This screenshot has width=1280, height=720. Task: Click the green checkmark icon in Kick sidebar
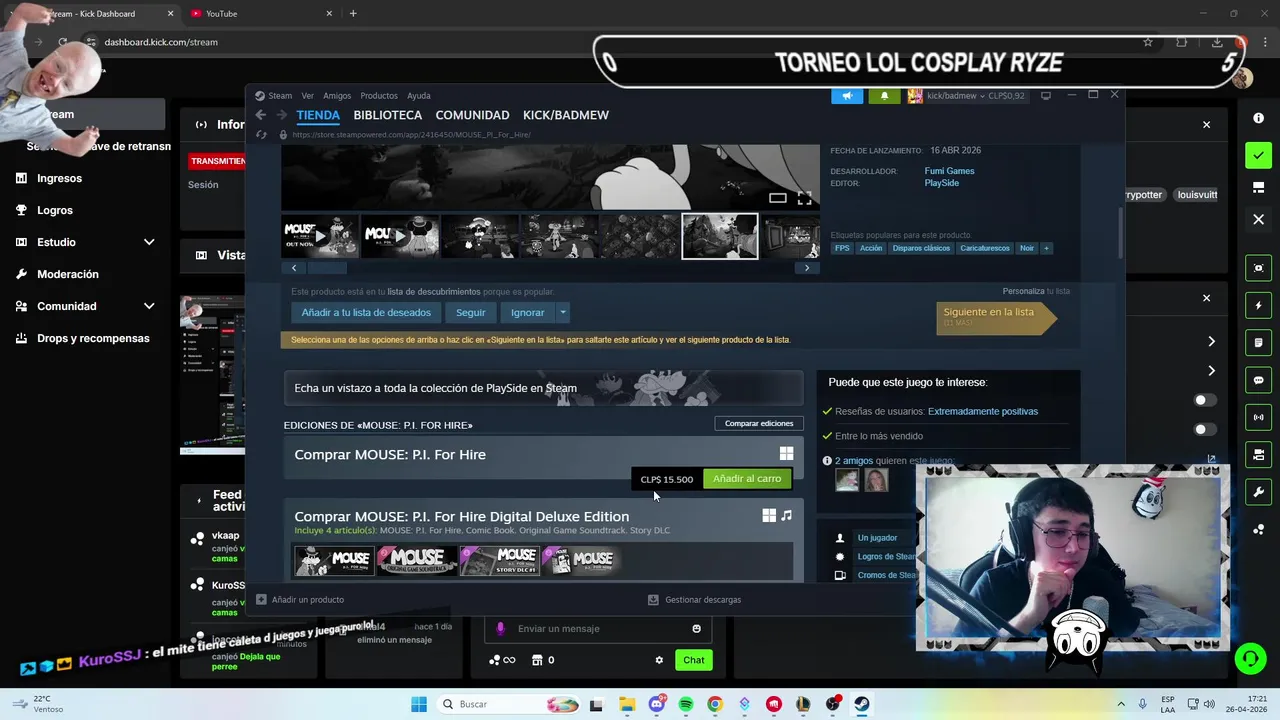[x=1258, y=155]
